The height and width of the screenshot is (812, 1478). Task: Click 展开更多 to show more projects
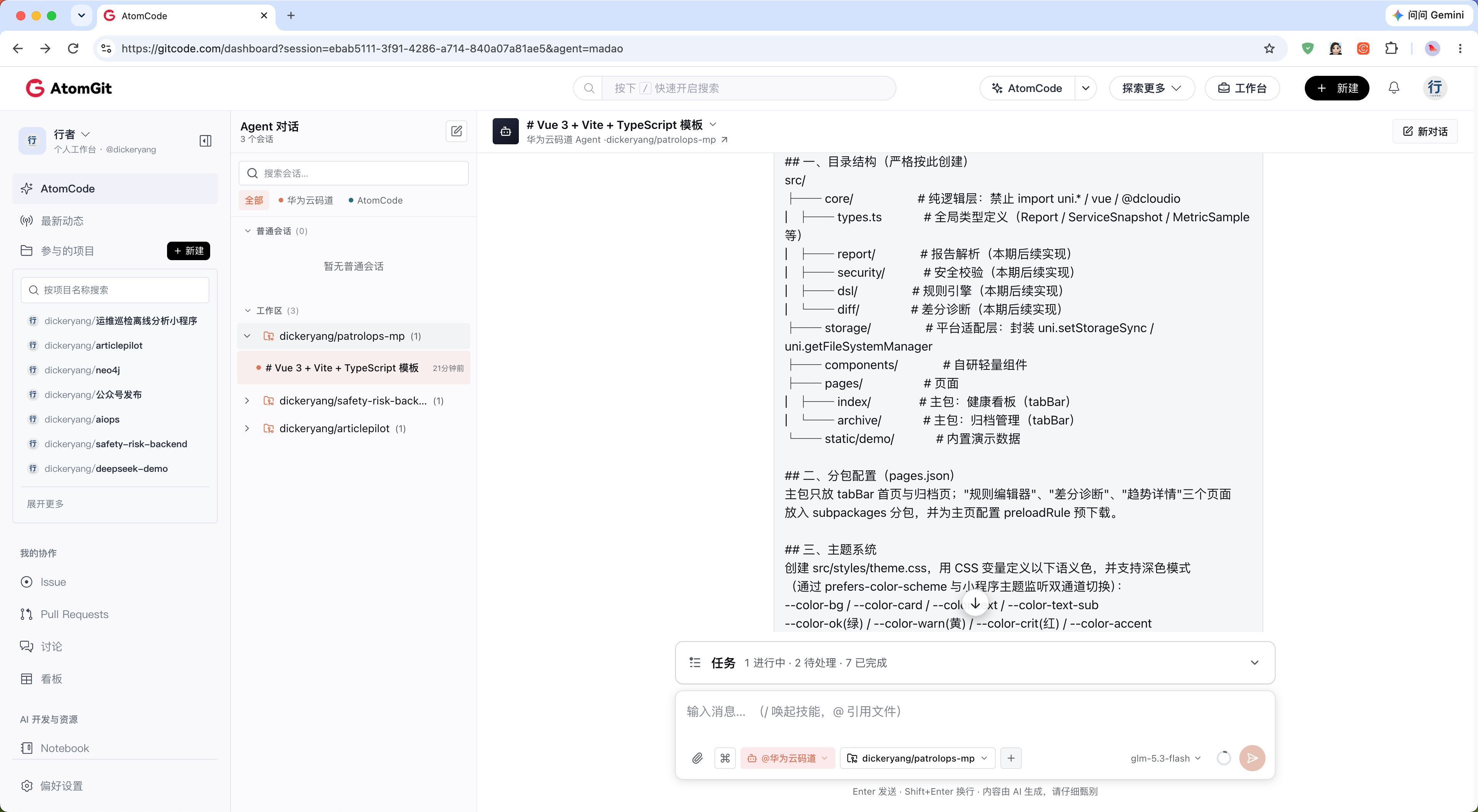point(45,504)
